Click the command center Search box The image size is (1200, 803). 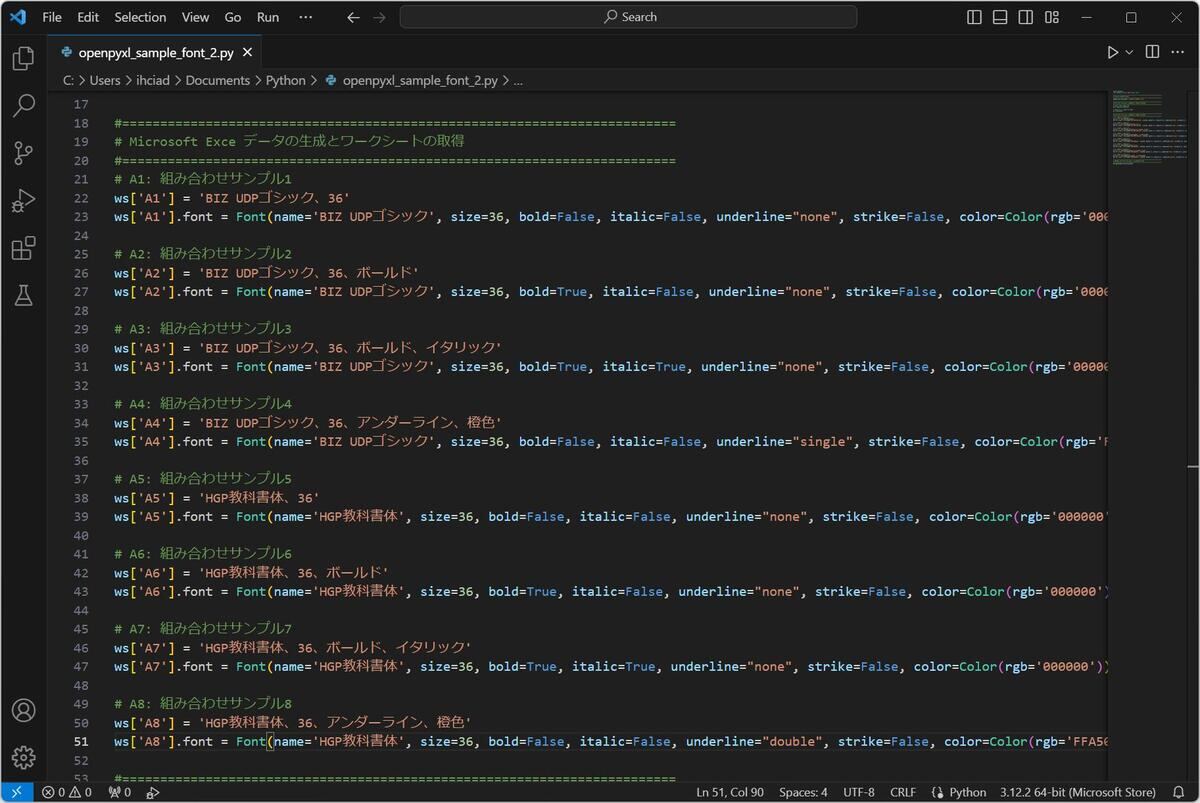pos(628,17)
